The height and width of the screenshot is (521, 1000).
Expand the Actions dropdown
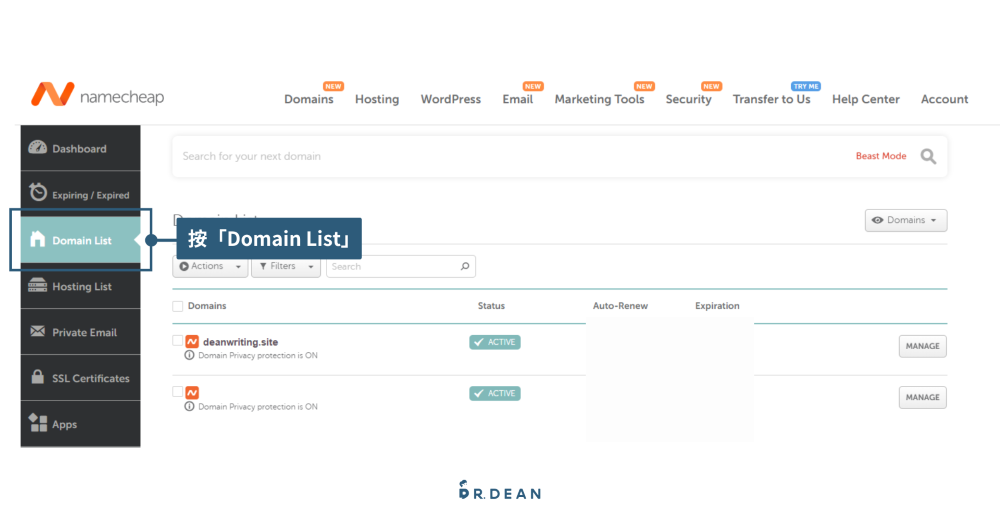210,267
